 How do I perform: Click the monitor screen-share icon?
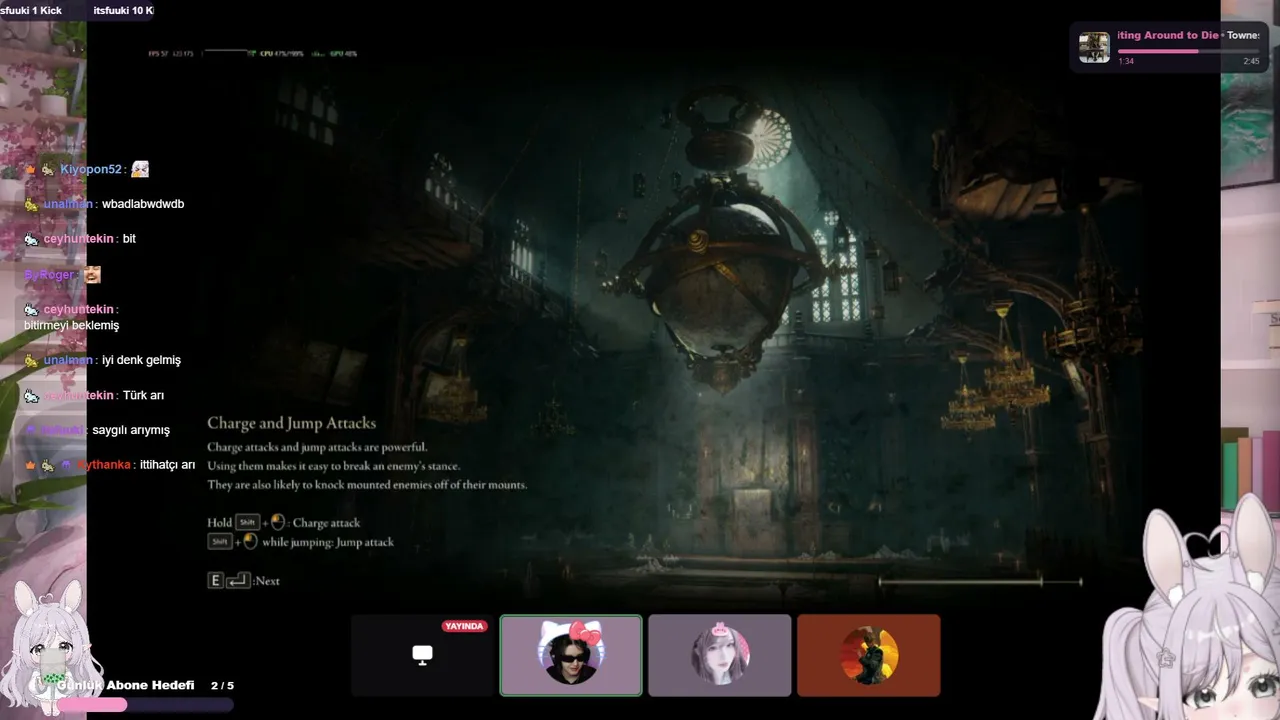pos(422,655)
